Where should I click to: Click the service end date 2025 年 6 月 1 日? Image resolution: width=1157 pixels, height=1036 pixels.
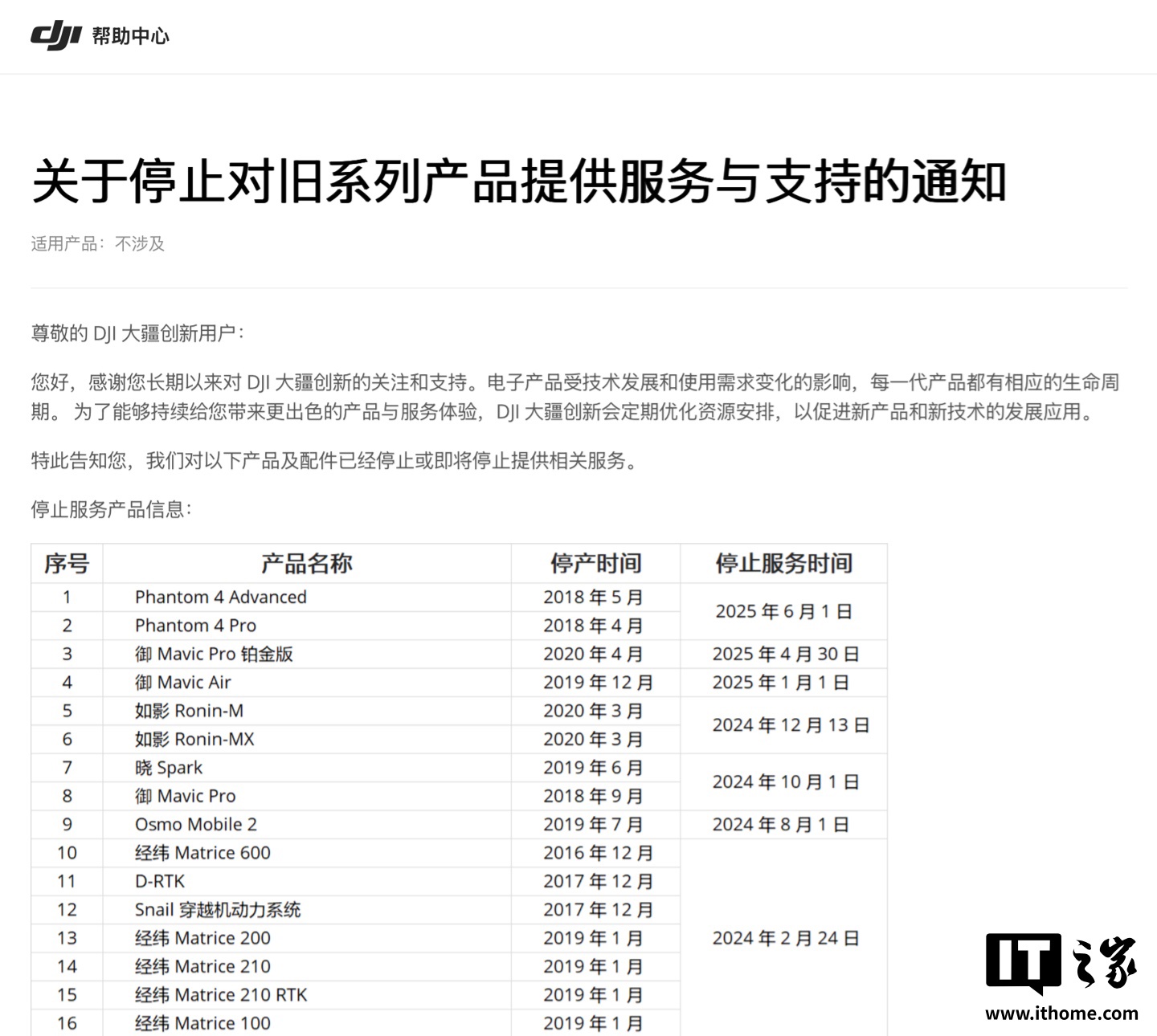783,612
